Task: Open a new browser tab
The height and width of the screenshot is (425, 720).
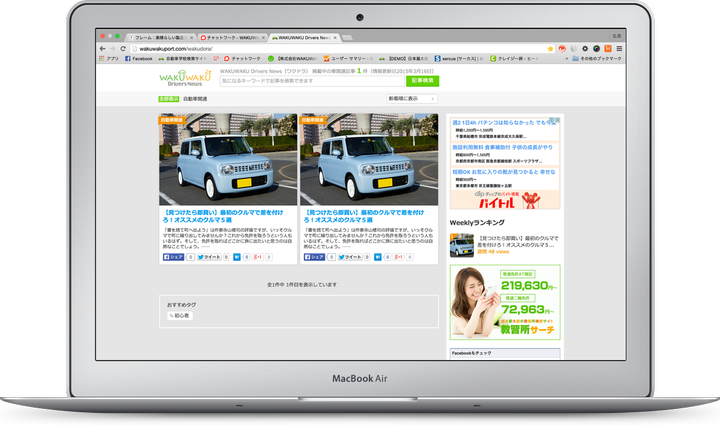Action: (347, 38)
